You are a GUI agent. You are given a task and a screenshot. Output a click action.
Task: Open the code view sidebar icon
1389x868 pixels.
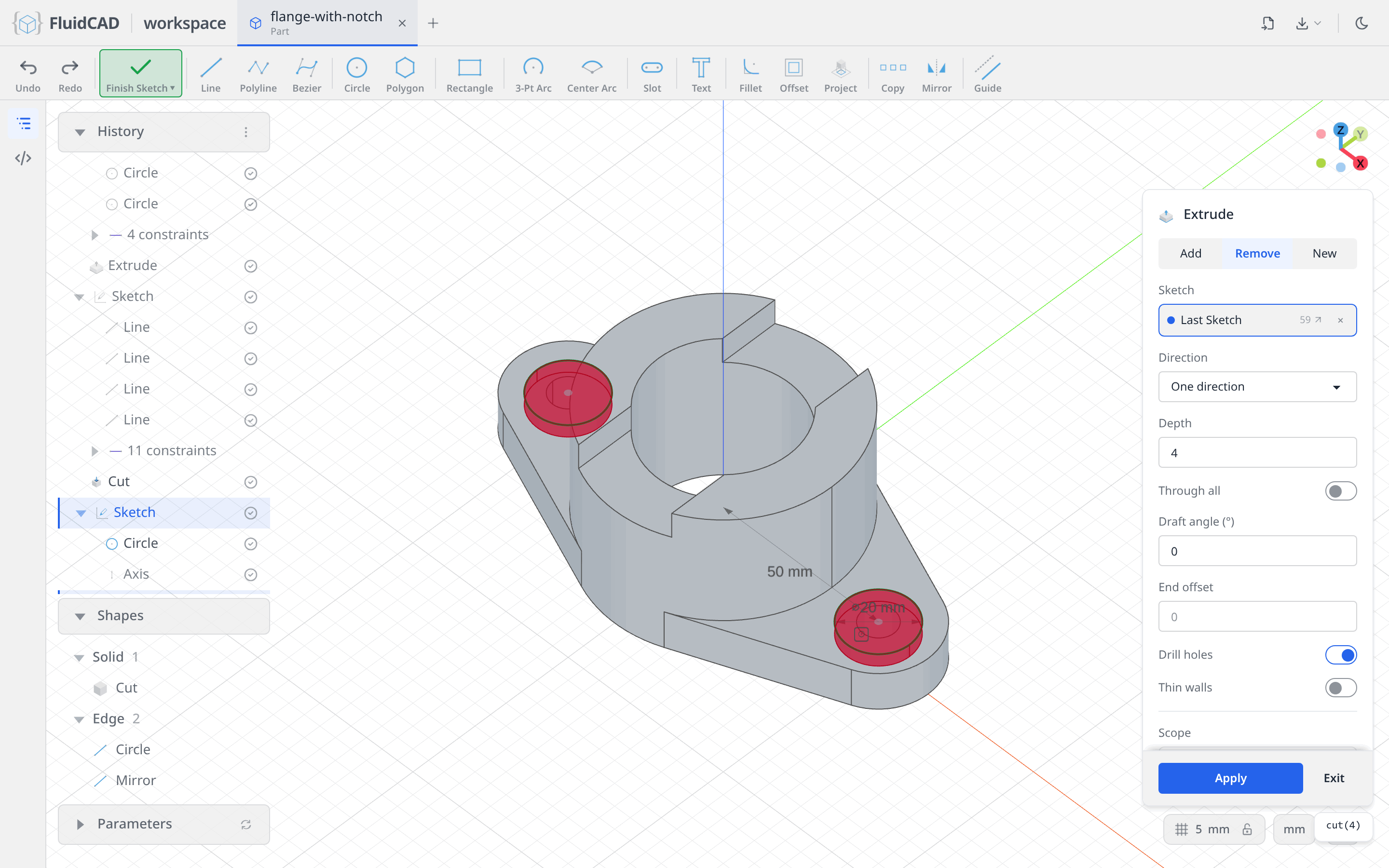tap(23, 158)
